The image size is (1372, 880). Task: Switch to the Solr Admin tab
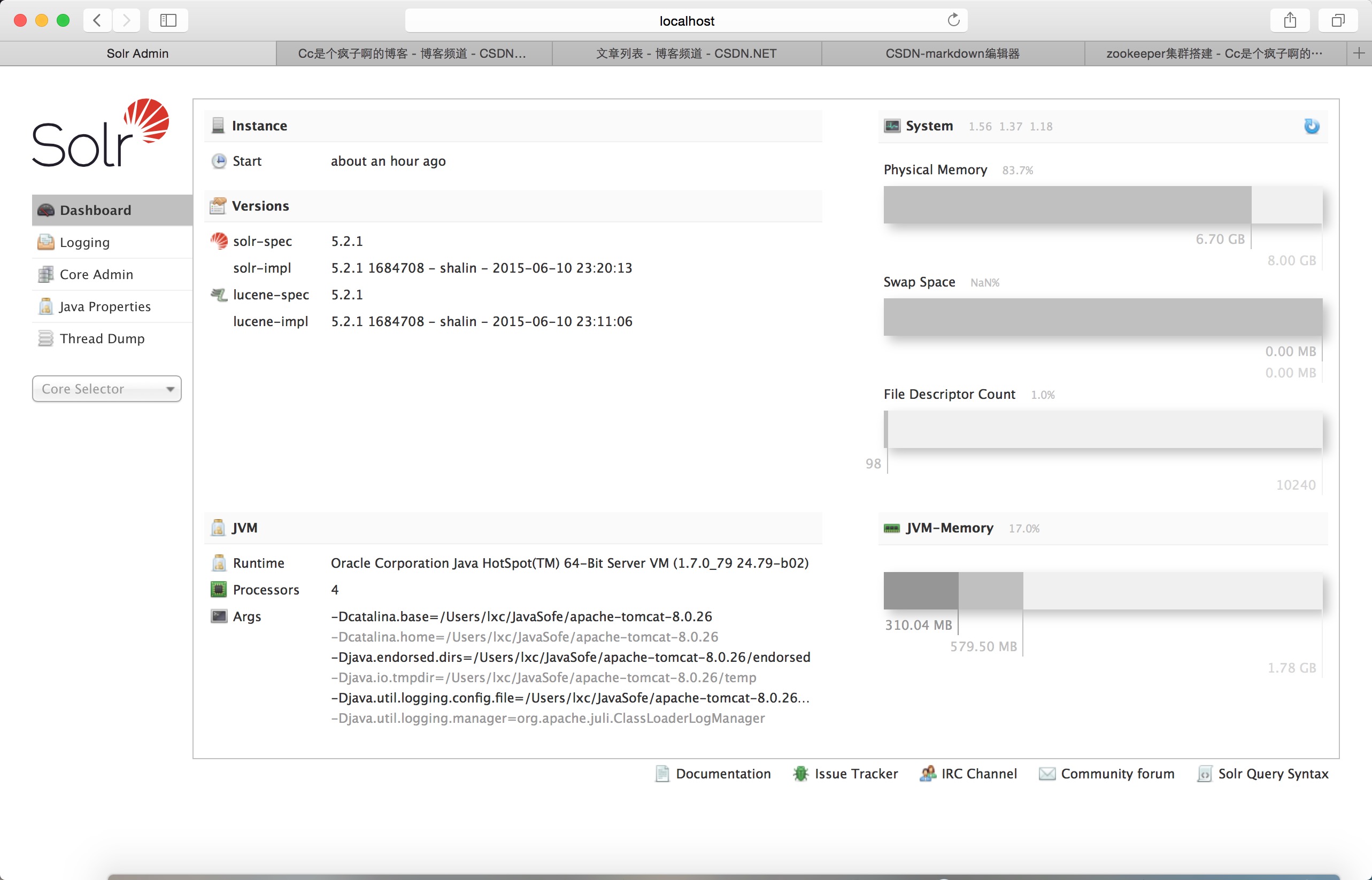[x=138, y=53]
